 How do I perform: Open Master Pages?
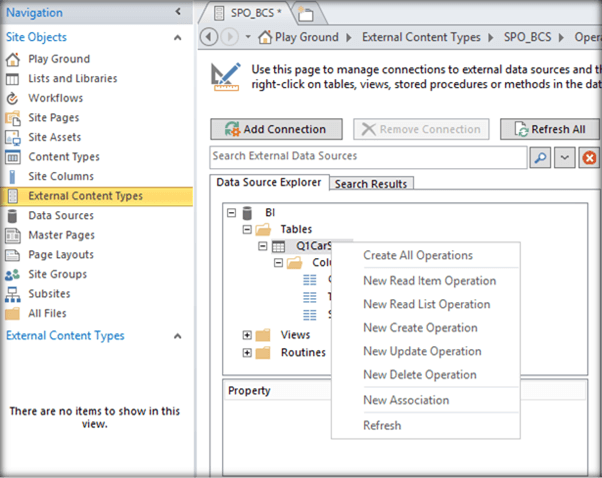[61, 235]
